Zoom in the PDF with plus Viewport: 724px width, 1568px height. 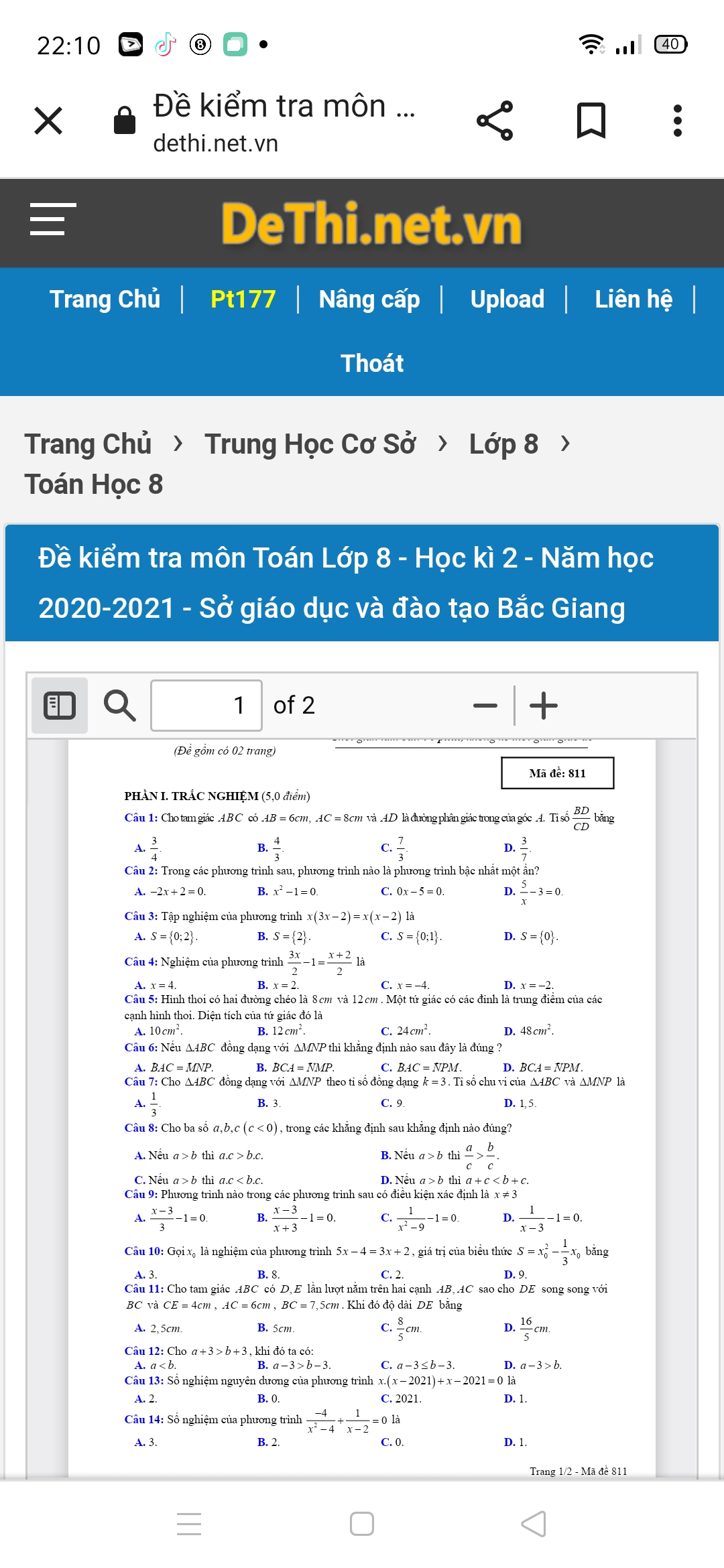[x=544, y=706]
